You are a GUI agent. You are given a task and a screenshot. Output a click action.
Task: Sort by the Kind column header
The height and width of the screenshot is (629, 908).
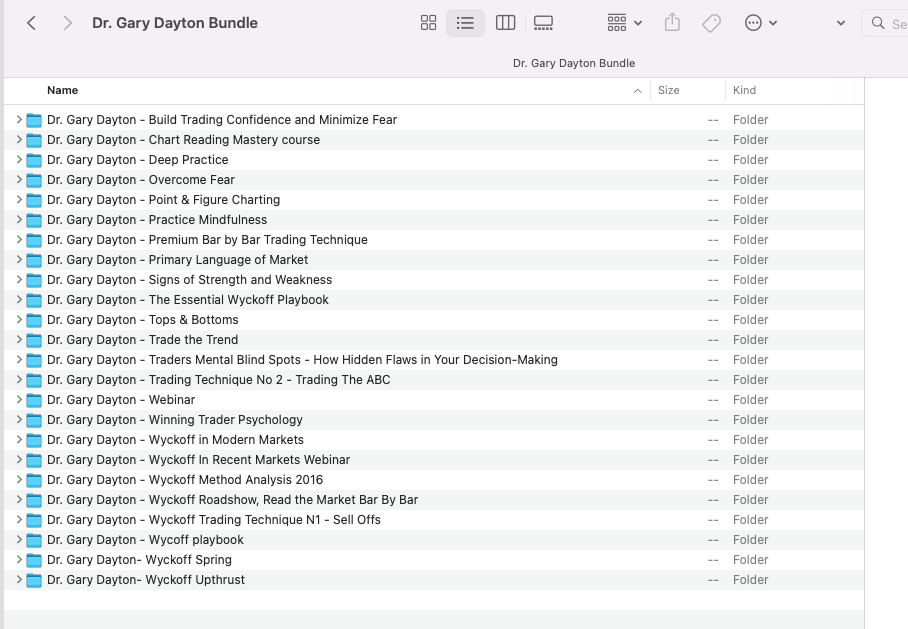point(744,90)
